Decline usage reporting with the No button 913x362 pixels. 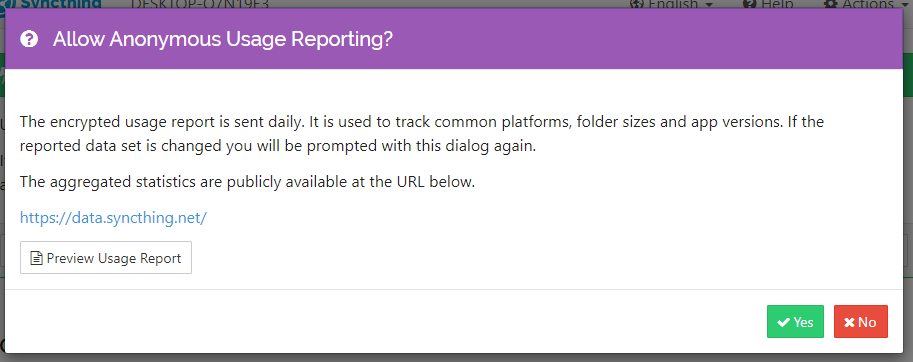pyautogui.click(x=861, y=321)
